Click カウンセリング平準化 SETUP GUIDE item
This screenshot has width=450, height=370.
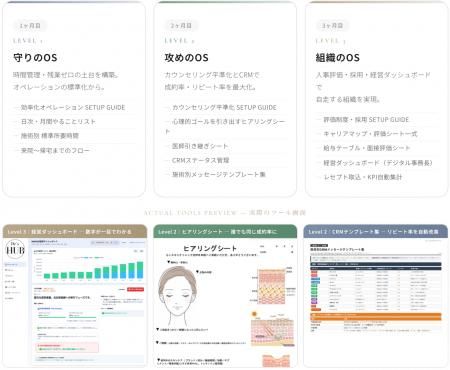(224, 107)
